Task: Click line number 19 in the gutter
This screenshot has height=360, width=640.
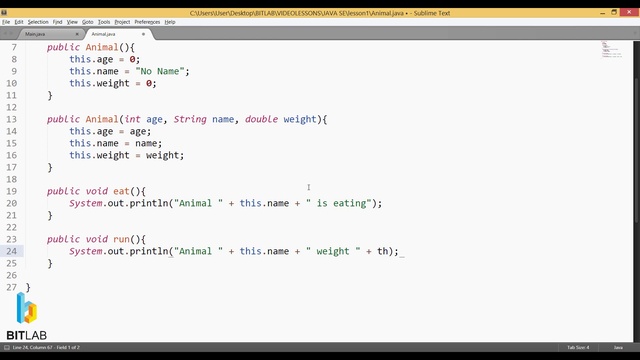Action: click(11, 191)
